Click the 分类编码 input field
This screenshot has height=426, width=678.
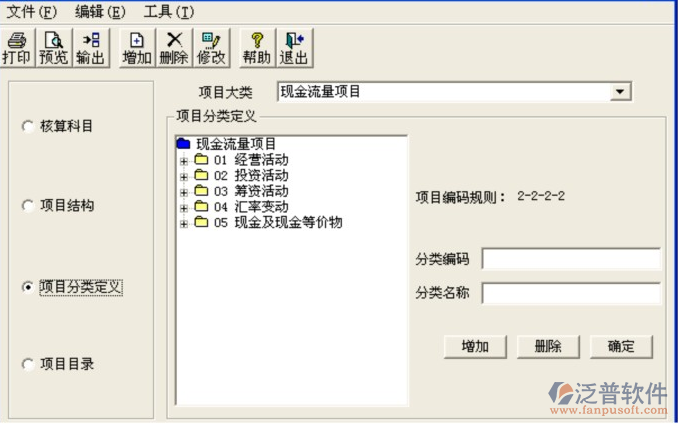pos(570,260)
